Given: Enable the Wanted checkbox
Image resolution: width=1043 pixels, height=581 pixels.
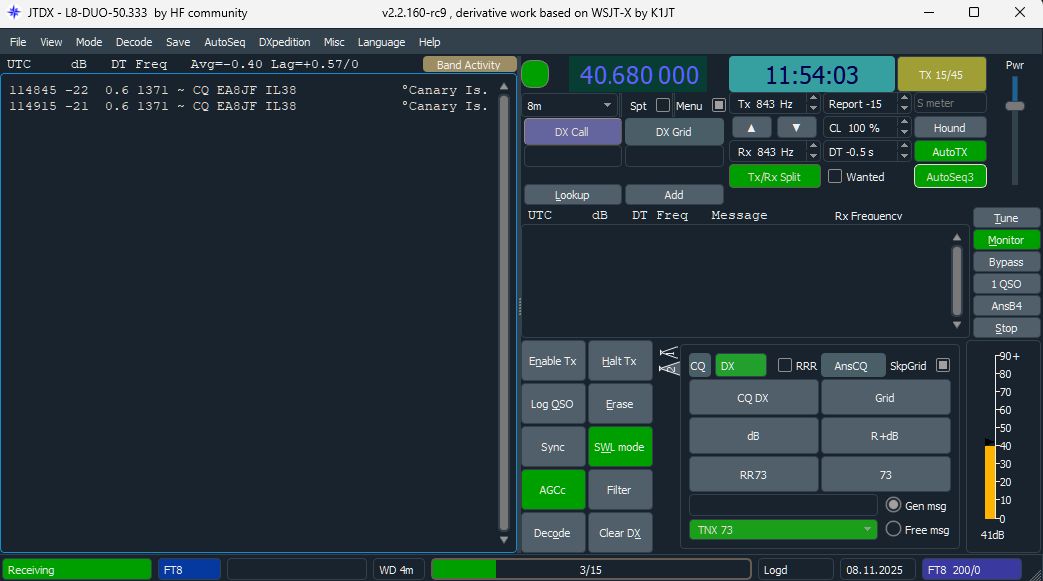Looking at the screenshot, I should pyautogui.click(x=835, y=176).
